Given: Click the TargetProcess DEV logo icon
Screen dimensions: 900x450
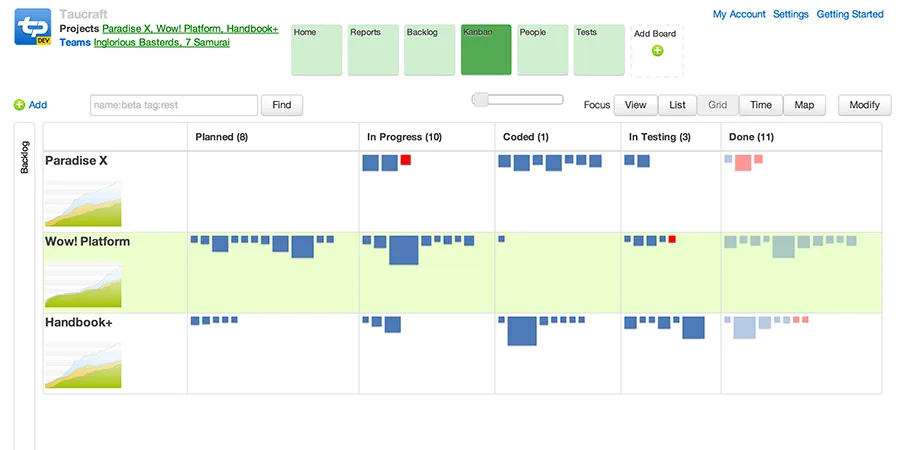Looking at the screenshot, I should pyautogui.click(x=33, y=26).
